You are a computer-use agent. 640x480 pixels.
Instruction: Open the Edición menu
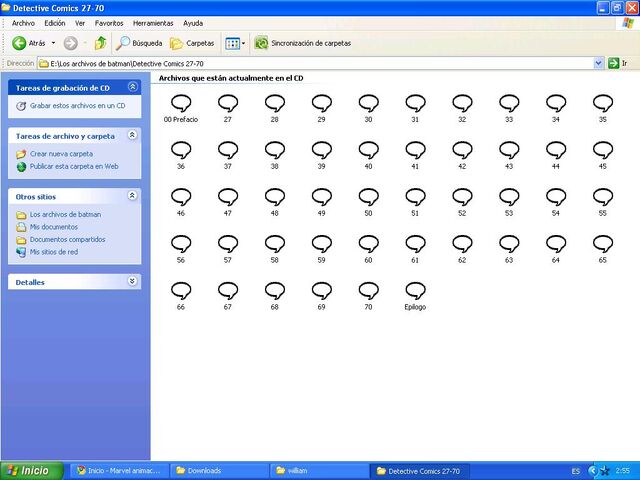[55, 23]
